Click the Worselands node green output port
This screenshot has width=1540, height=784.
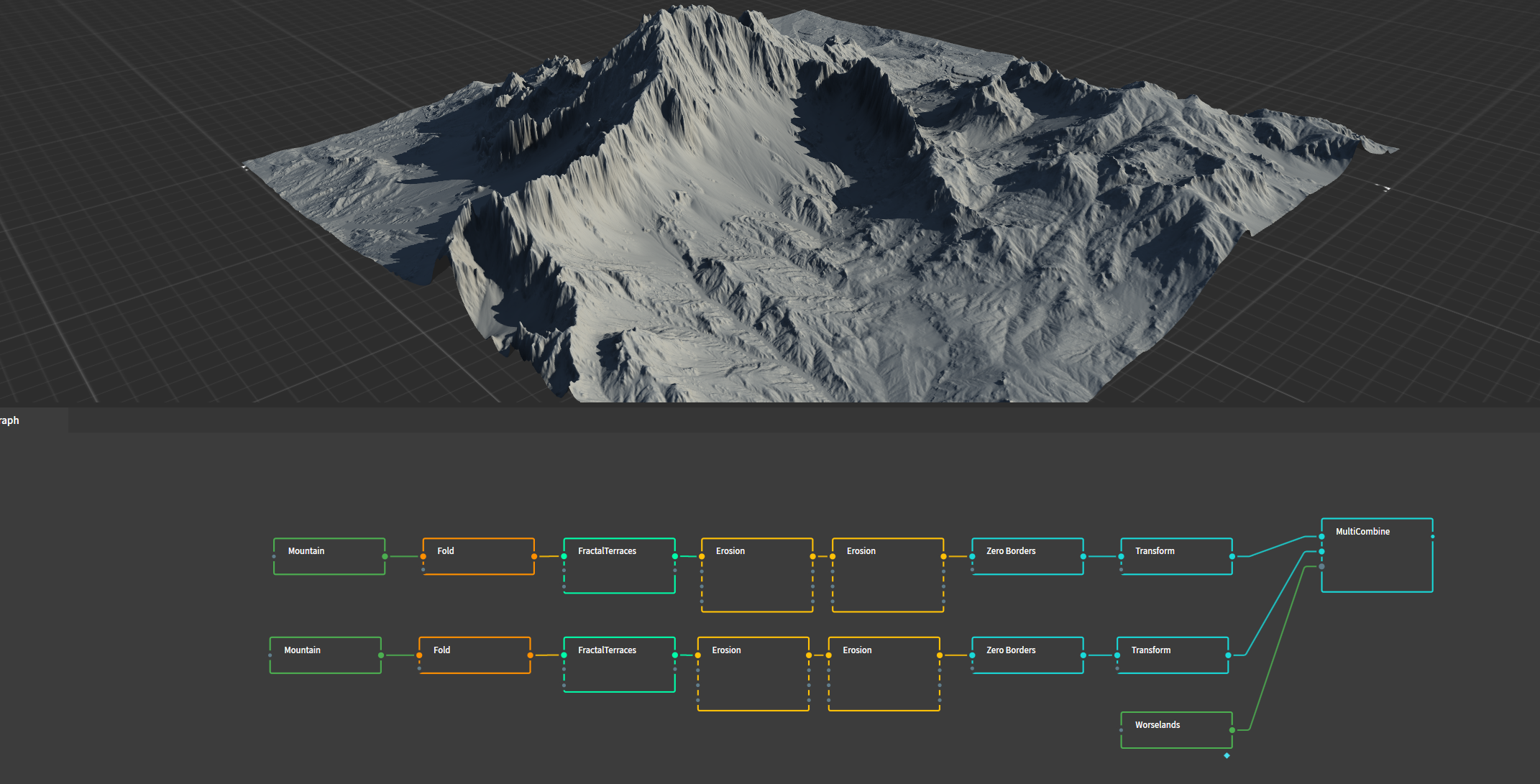pos(1232,730)
